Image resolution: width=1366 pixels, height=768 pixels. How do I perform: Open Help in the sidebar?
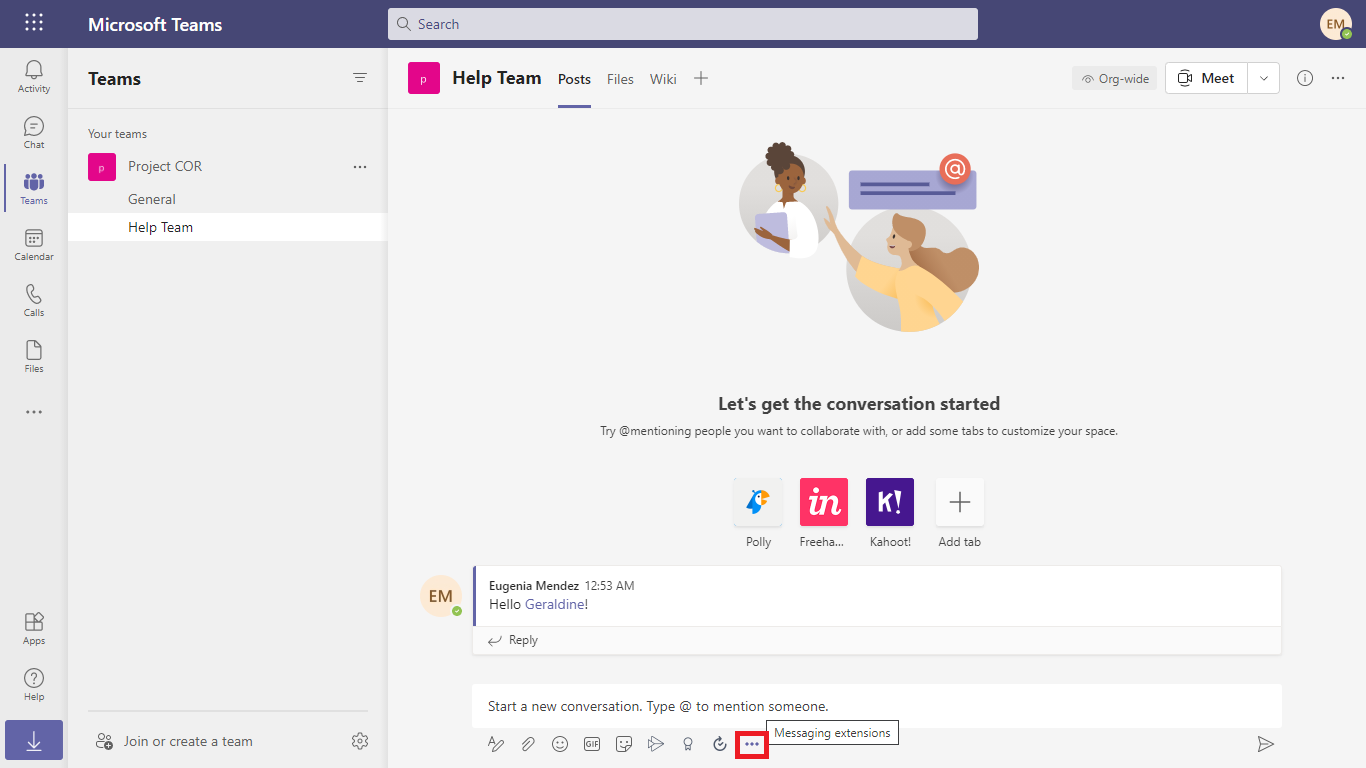[34, 684]
